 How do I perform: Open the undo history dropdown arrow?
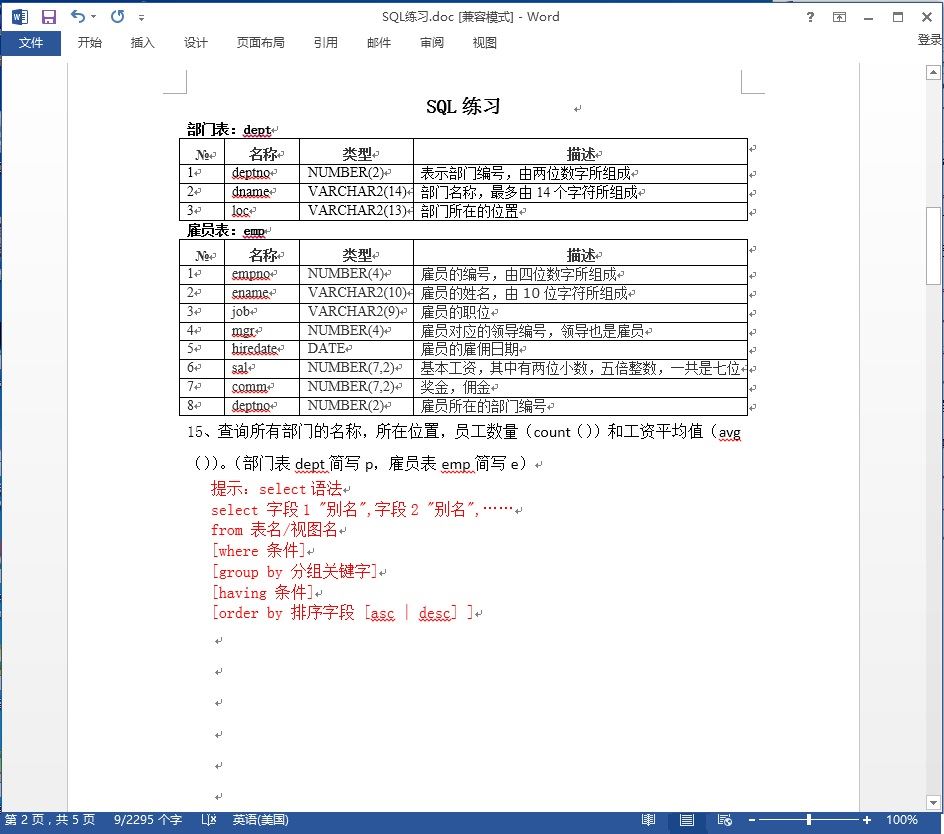[93, 17]
